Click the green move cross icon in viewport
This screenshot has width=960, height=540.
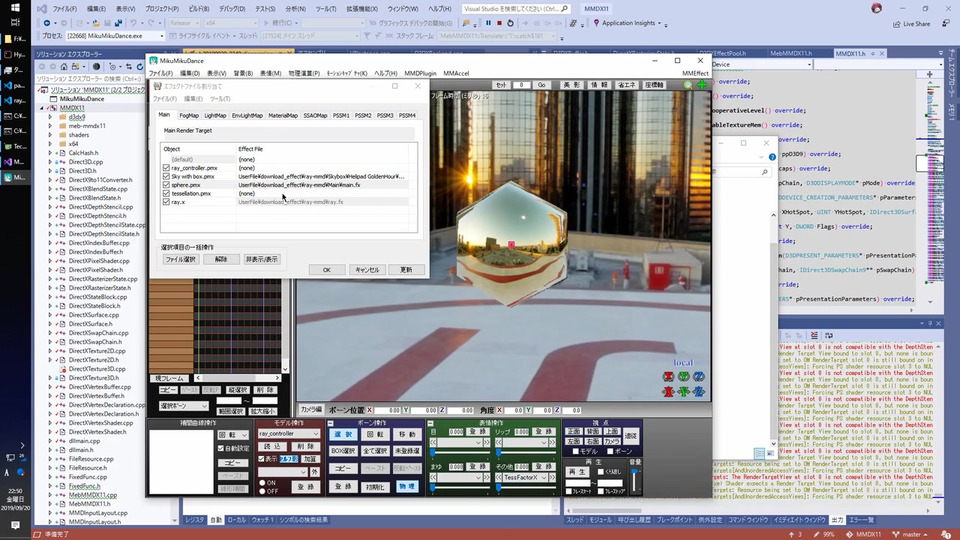702,86
